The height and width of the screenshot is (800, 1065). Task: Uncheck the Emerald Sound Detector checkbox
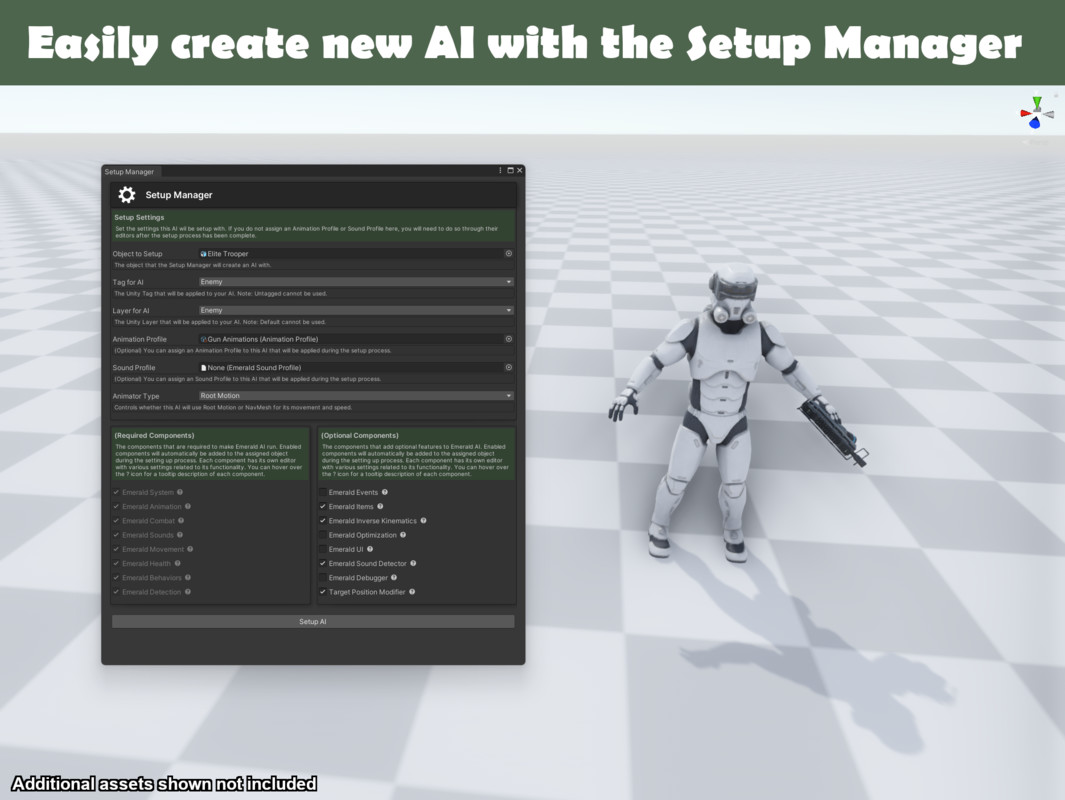323,564
